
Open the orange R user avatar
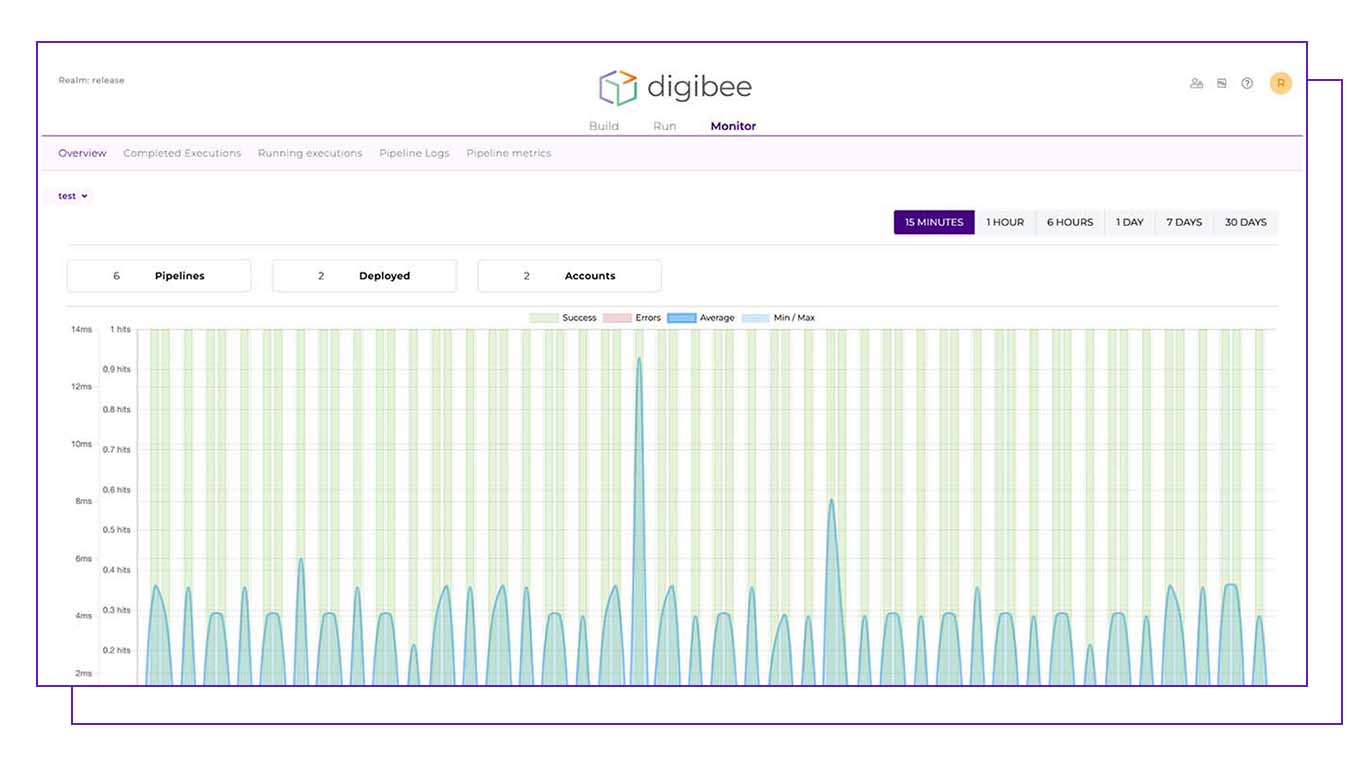point(1280,84)
